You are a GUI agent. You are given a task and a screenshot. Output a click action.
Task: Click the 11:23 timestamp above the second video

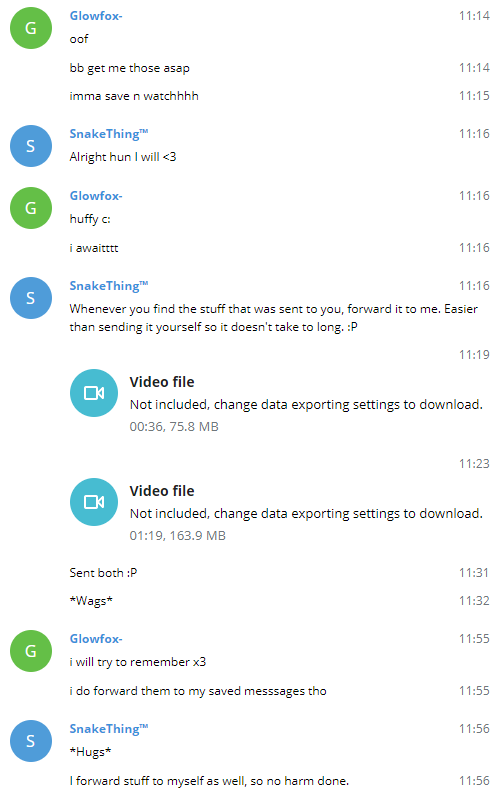[x=474, y=463]
